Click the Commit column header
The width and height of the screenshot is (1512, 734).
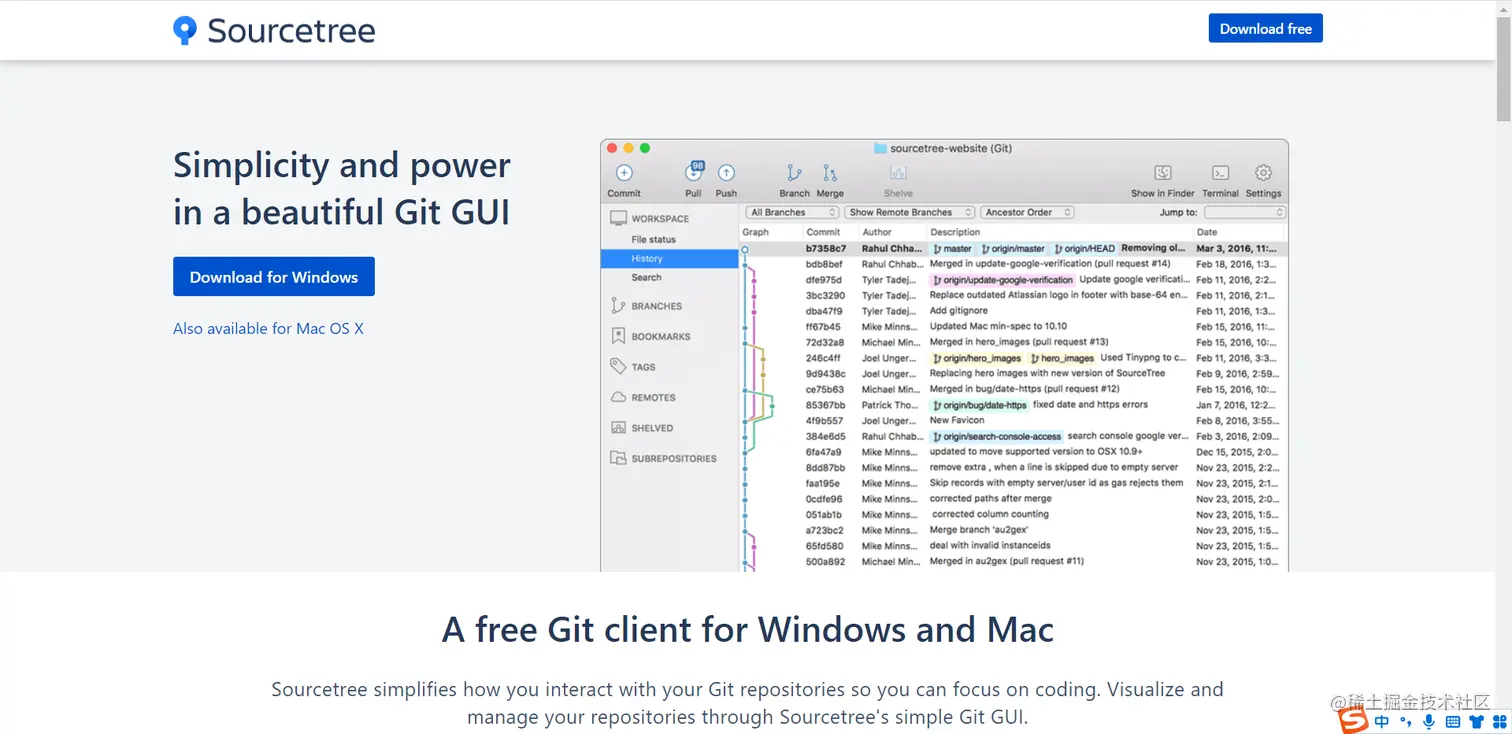coord(823,232)
